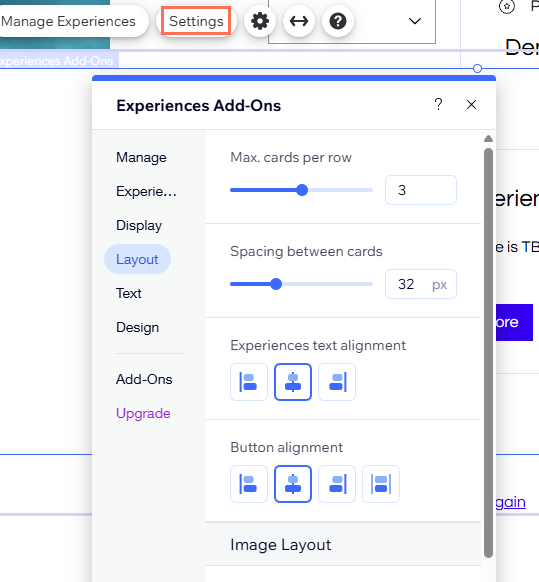Select the Layout tab

click(x=137, y=259)
